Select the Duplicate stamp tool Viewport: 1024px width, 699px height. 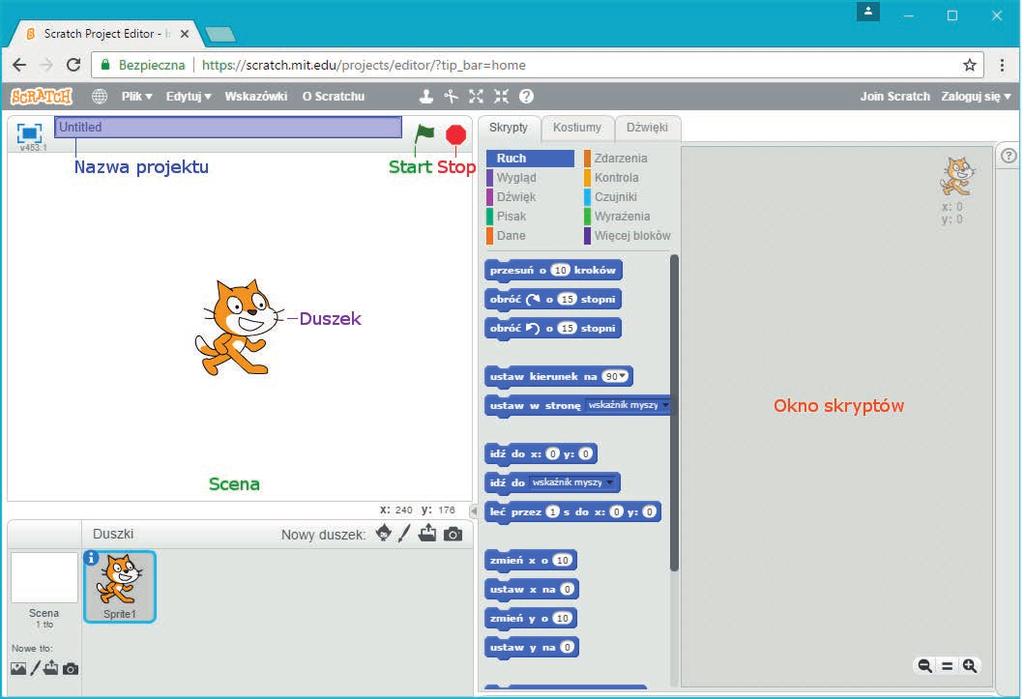pos(426,96)
